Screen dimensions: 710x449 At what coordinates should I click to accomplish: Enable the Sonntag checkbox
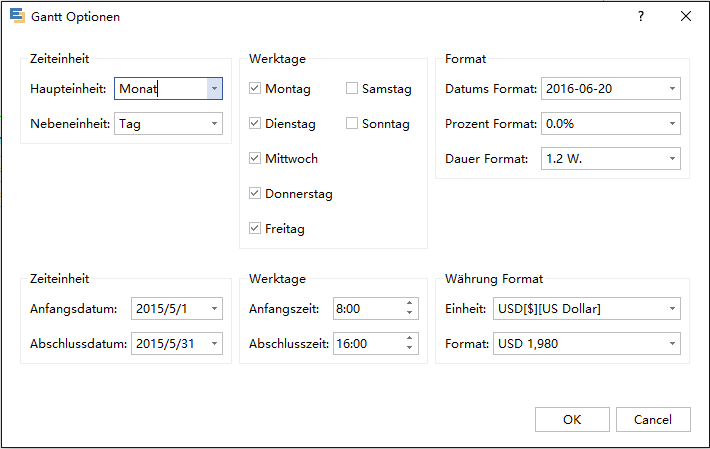pos(352,124)
